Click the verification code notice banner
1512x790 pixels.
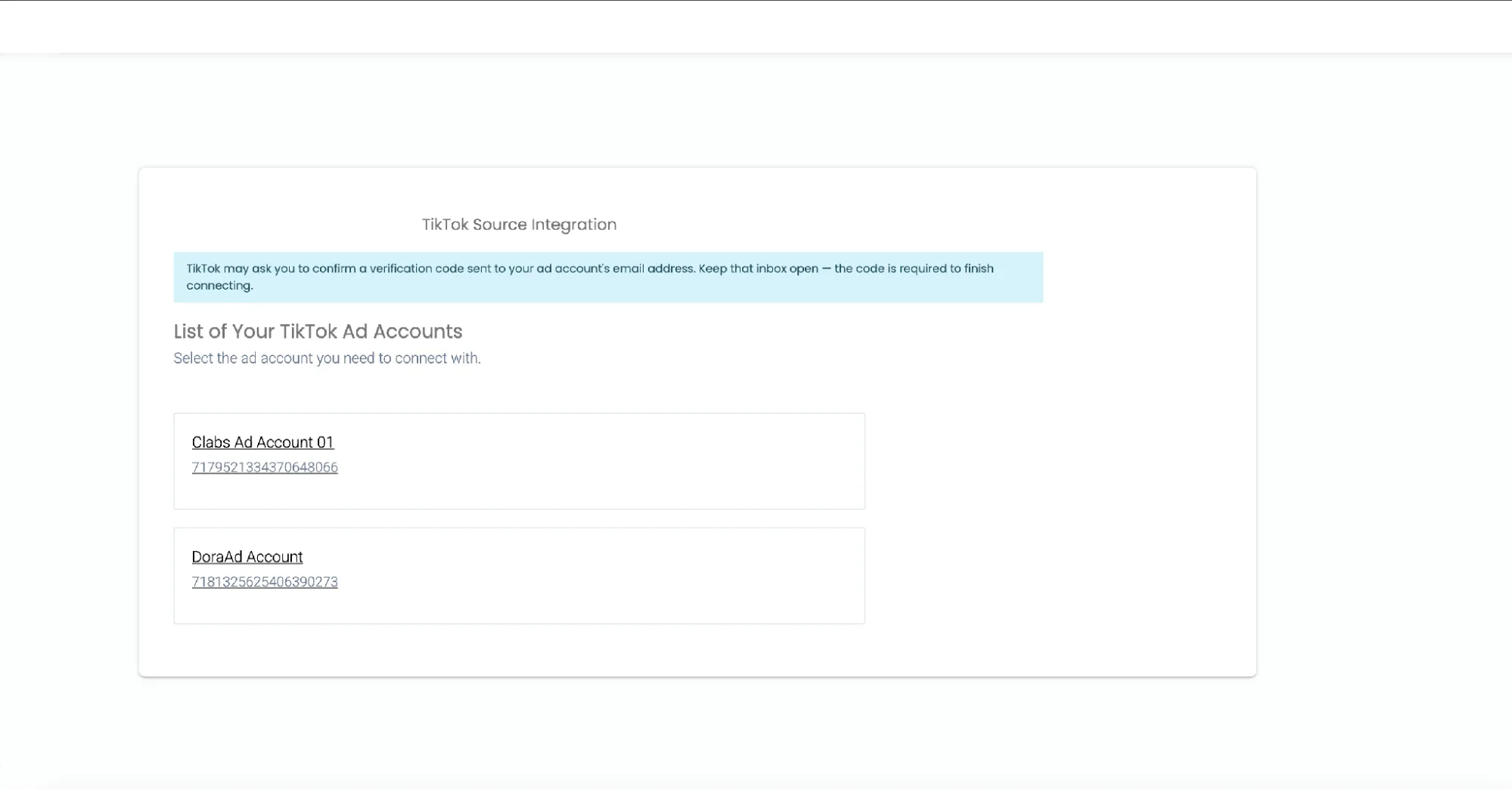608,277
